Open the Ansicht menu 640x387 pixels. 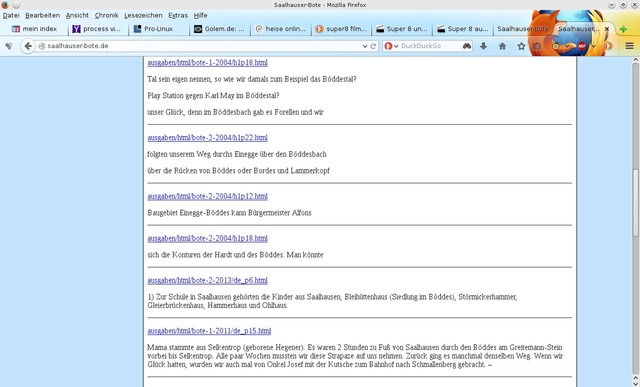[77, 15]
